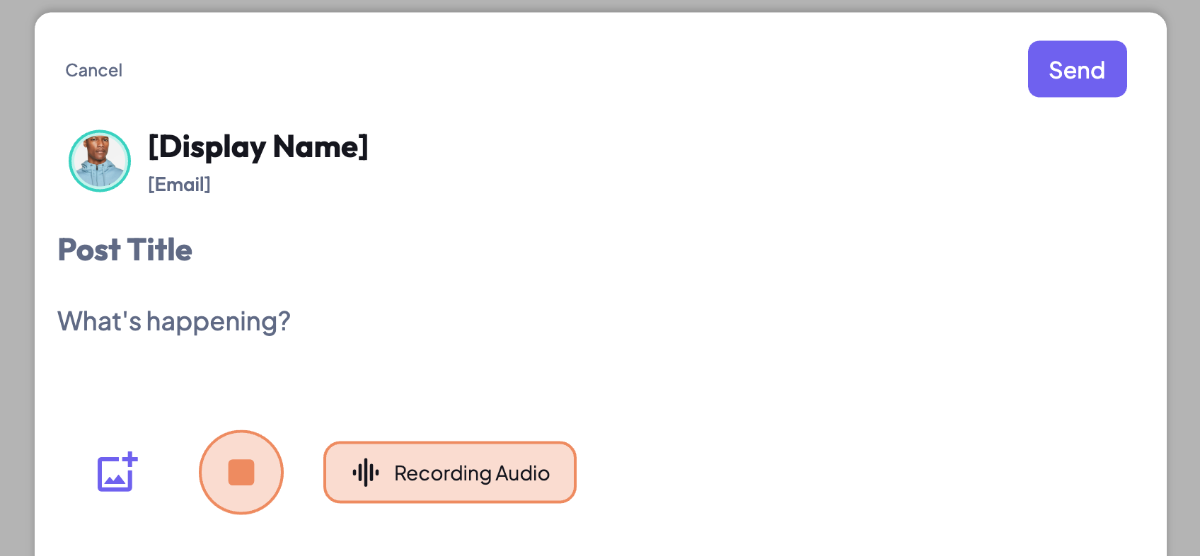The width and height of the screenshot is (1200, 556).
Task: Select the teal-ringed profile picture
Action: pyautogui.click(x=100, y=161)
